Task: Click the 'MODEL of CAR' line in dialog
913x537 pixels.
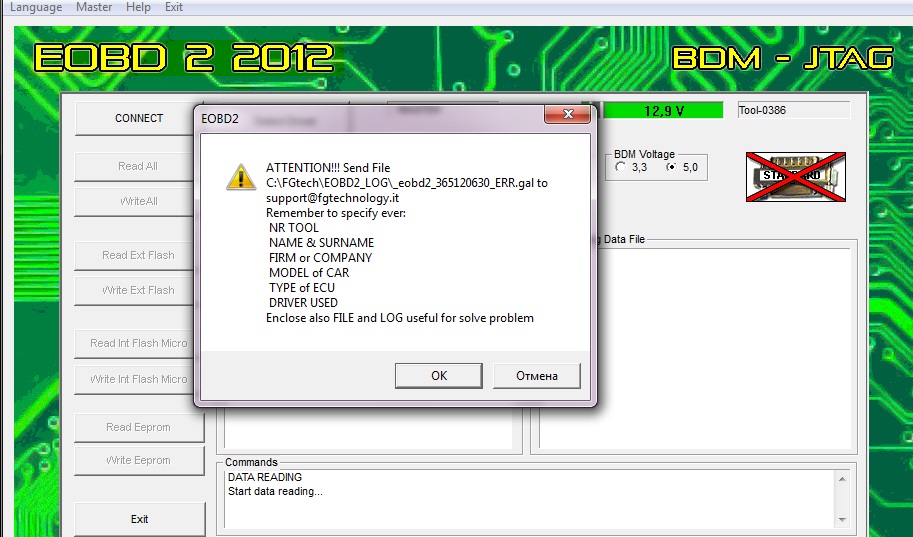Action: point(309,273)
